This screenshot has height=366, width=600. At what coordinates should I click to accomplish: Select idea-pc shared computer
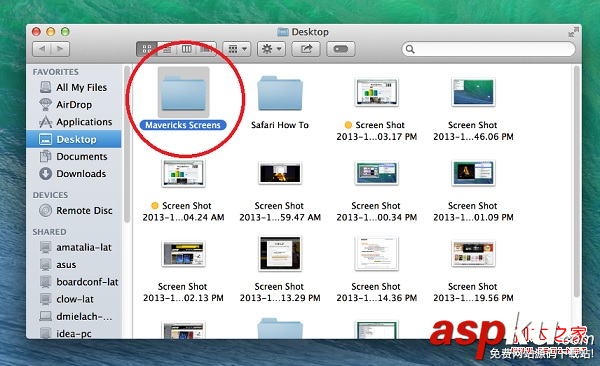(74, 333)
